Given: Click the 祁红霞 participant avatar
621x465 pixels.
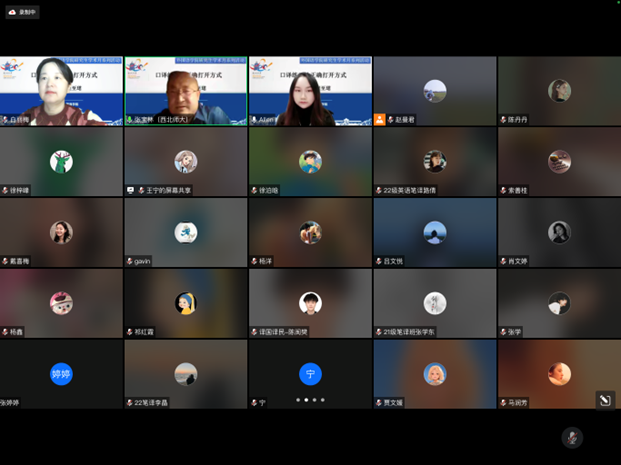Looking at the screenshot, I should coord(185,302).
